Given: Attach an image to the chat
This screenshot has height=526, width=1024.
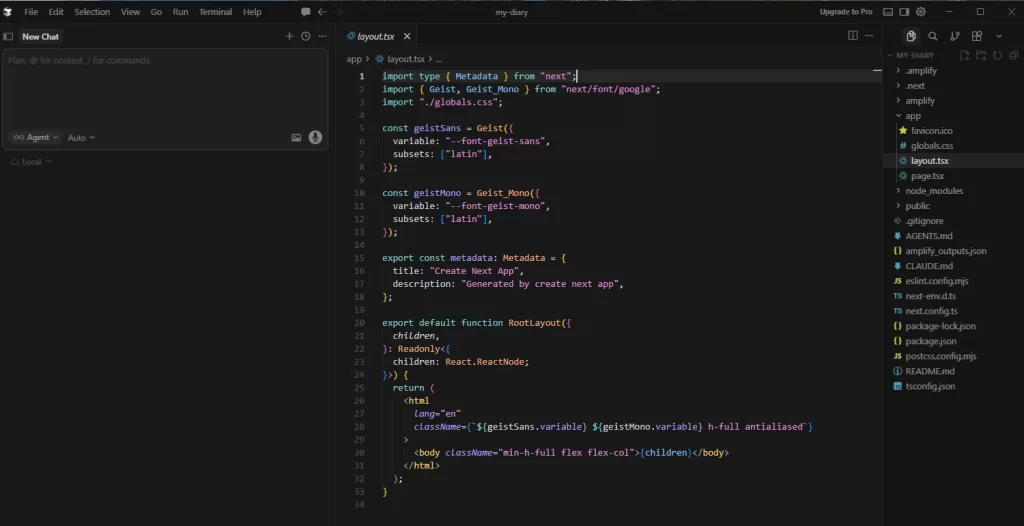Looking at the screenshot, I should click(x=296, y=137).
